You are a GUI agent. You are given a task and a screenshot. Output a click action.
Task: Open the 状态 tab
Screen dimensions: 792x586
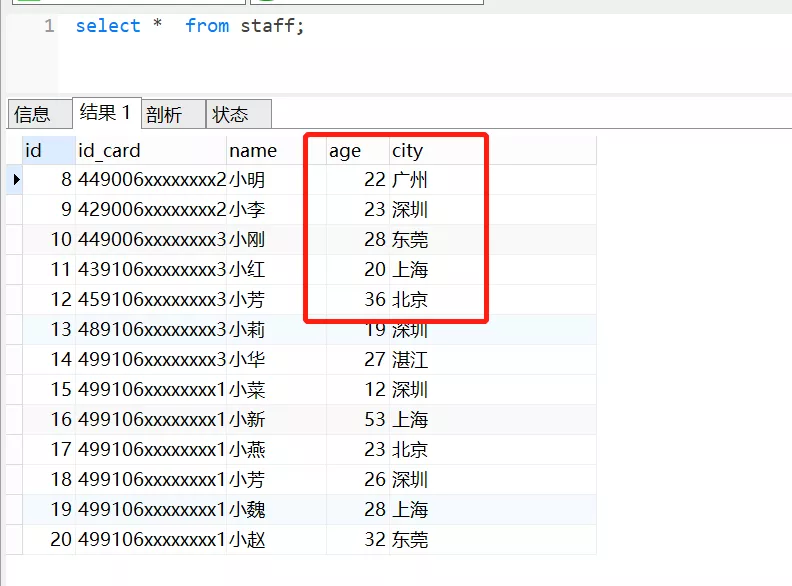point(238,114)
